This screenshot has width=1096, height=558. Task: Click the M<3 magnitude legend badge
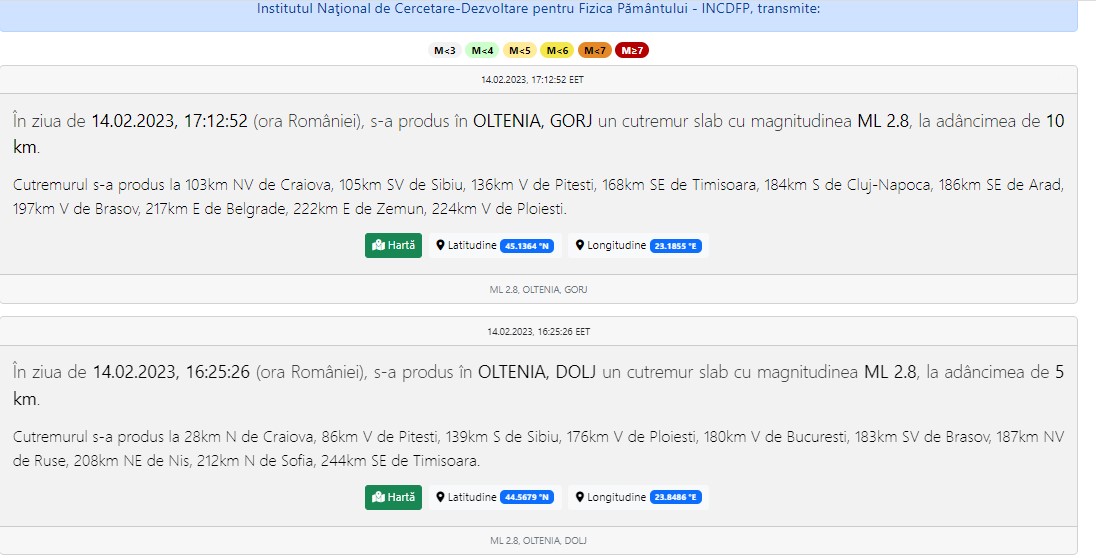(445, 50)
